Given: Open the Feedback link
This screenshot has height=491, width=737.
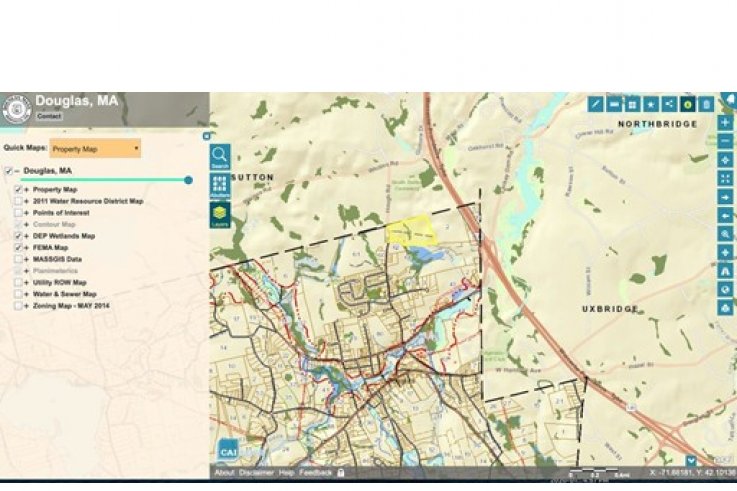Looking at the screenshot, I should tap(315, 472).
